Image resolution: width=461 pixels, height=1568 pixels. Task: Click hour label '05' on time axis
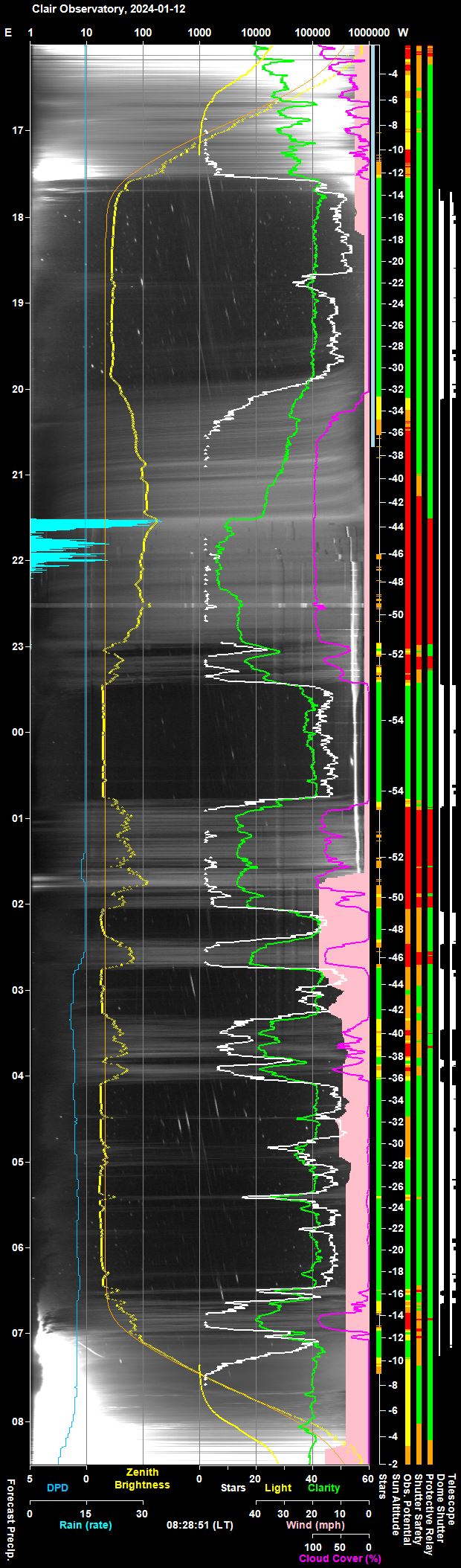click(17, 1162)
